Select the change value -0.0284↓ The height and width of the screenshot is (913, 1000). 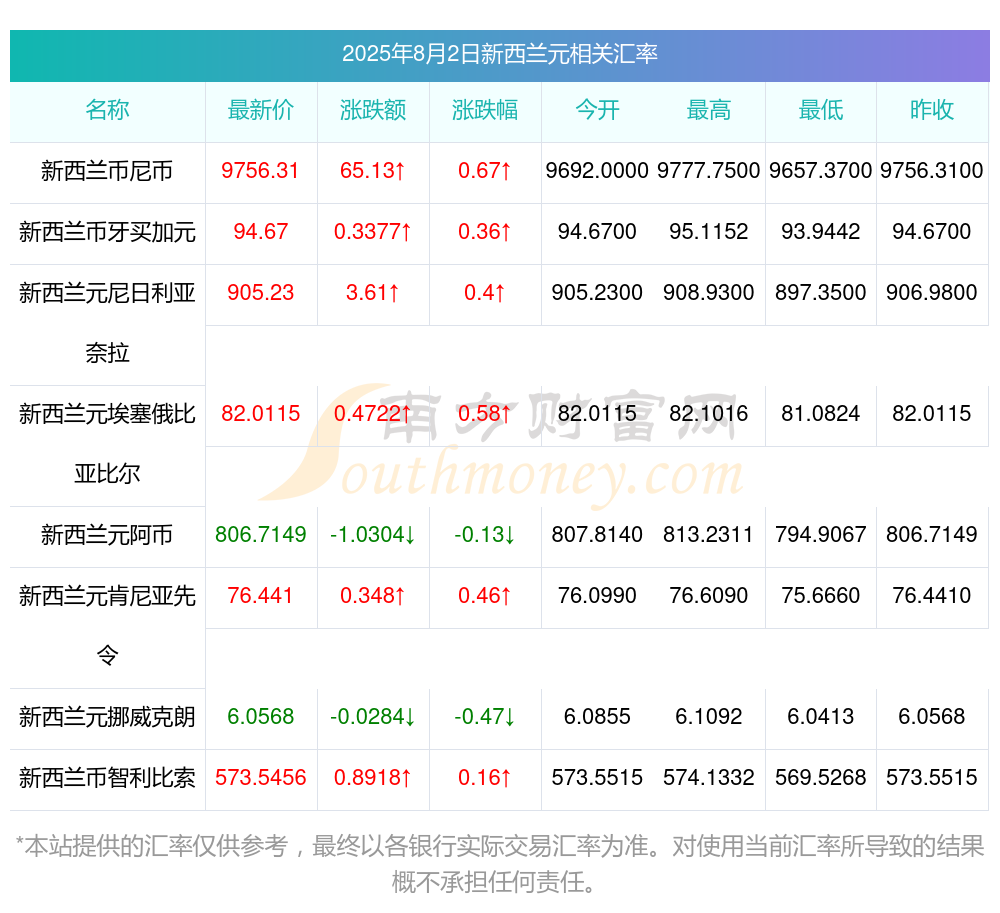pyautogui.click(x=372, y=717)
